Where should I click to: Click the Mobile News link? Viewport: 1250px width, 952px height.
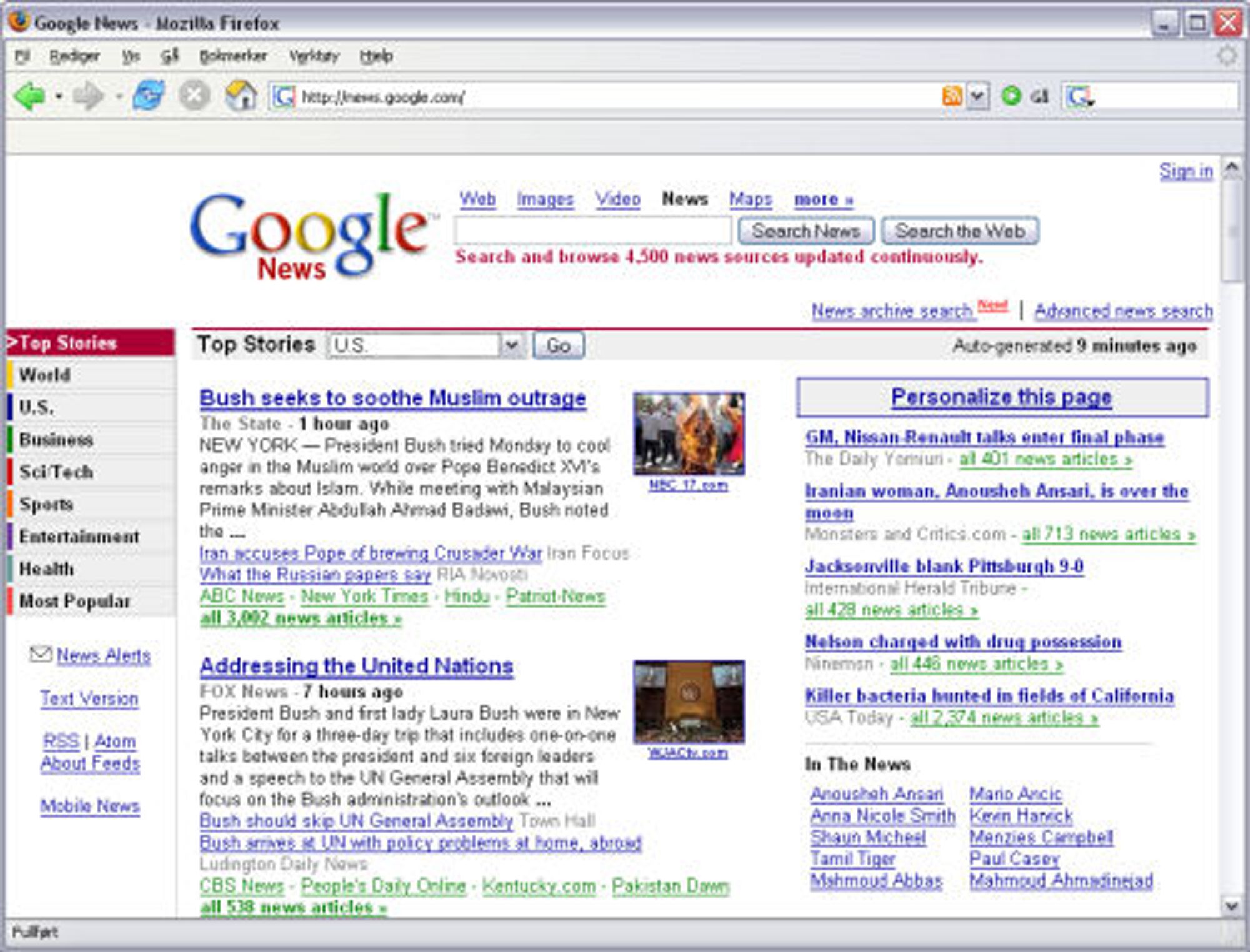(90, 806)
